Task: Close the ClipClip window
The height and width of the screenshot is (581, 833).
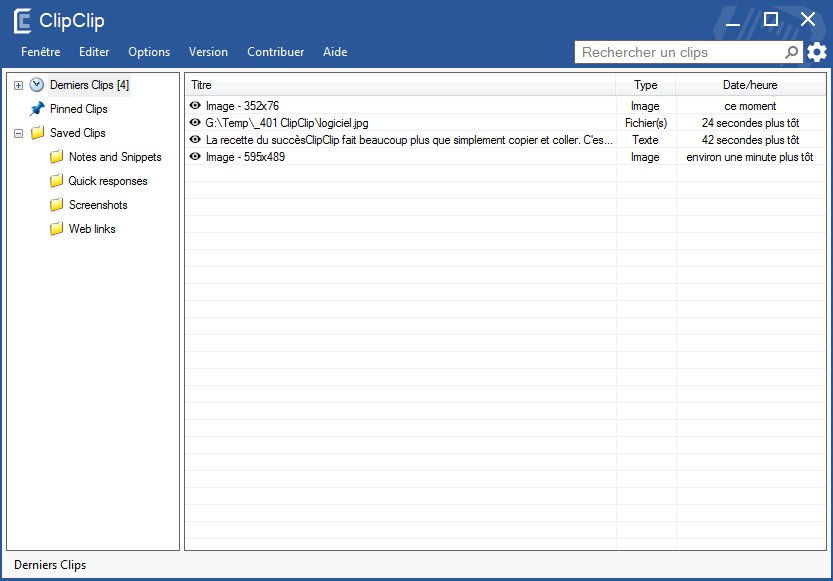Action: [x=808, y=20]
